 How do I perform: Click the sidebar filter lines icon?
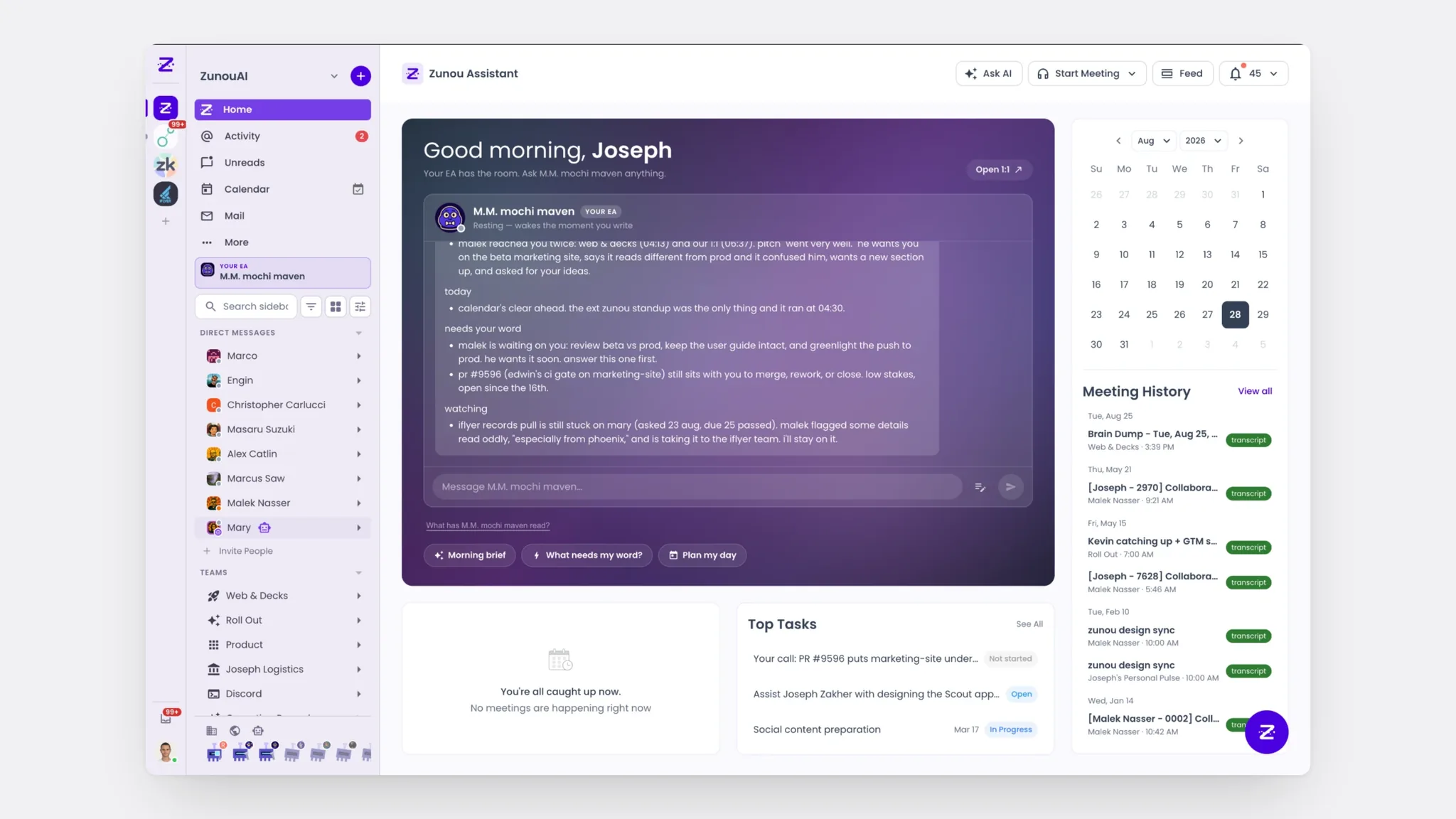[311, 306]
